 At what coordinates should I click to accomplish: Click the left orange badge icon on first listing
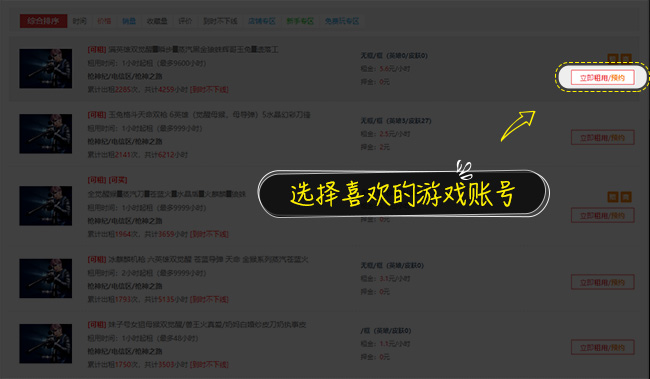[x=612, y=58]
